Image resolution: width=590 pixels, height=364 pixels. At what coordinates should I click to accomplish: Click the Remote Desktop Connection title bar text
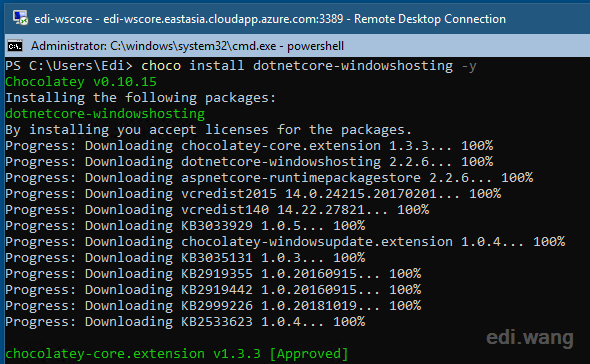pyautogui.click(x=270, y=19)
